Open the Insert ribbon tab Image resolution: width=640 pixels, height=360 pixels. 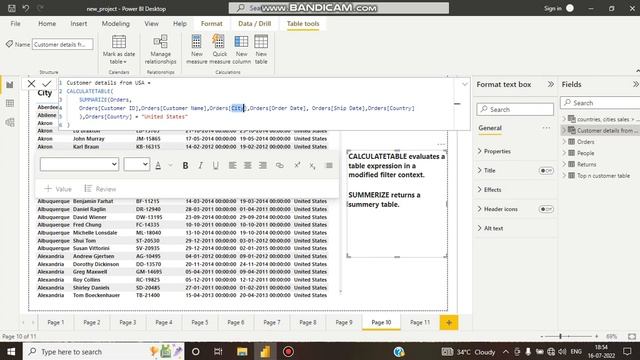(79, 24)
